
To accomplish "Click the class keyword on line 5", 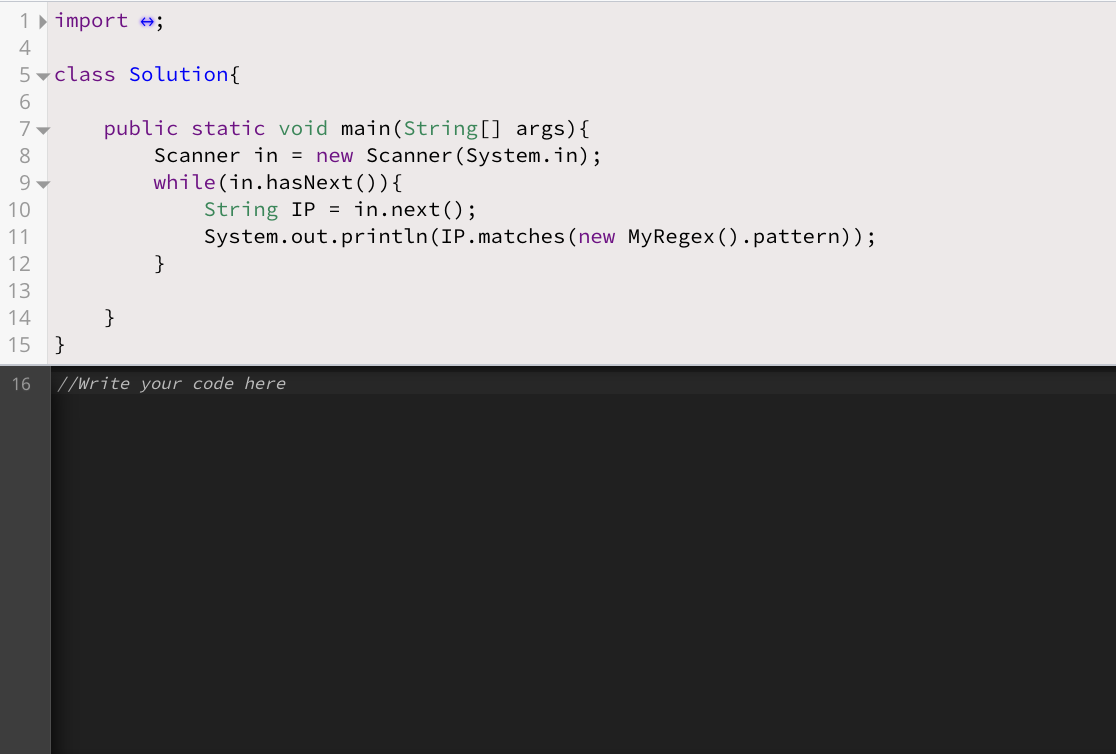I will tap(85, 74).
